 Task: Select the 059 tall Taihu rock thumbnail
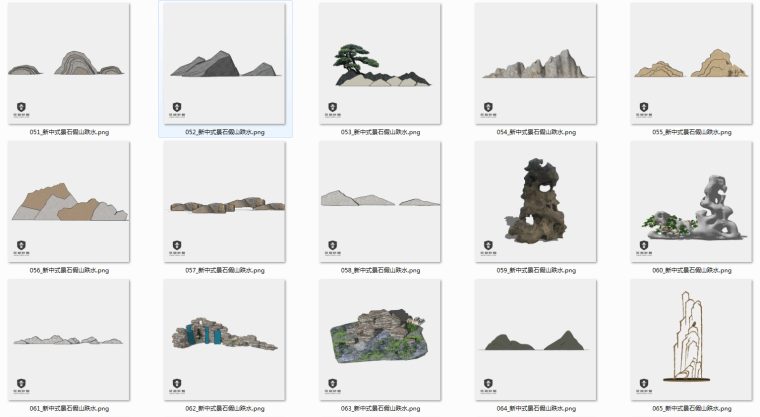click(536, 202)
